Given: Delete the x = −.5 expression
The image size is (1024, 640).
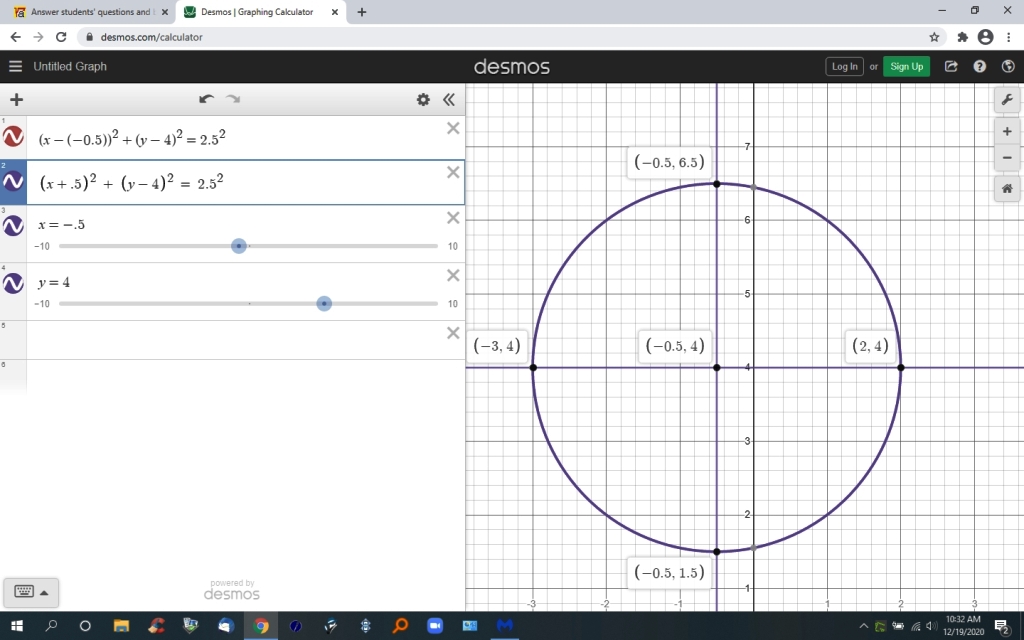Looking at the screenshot, I should (453, 218).
